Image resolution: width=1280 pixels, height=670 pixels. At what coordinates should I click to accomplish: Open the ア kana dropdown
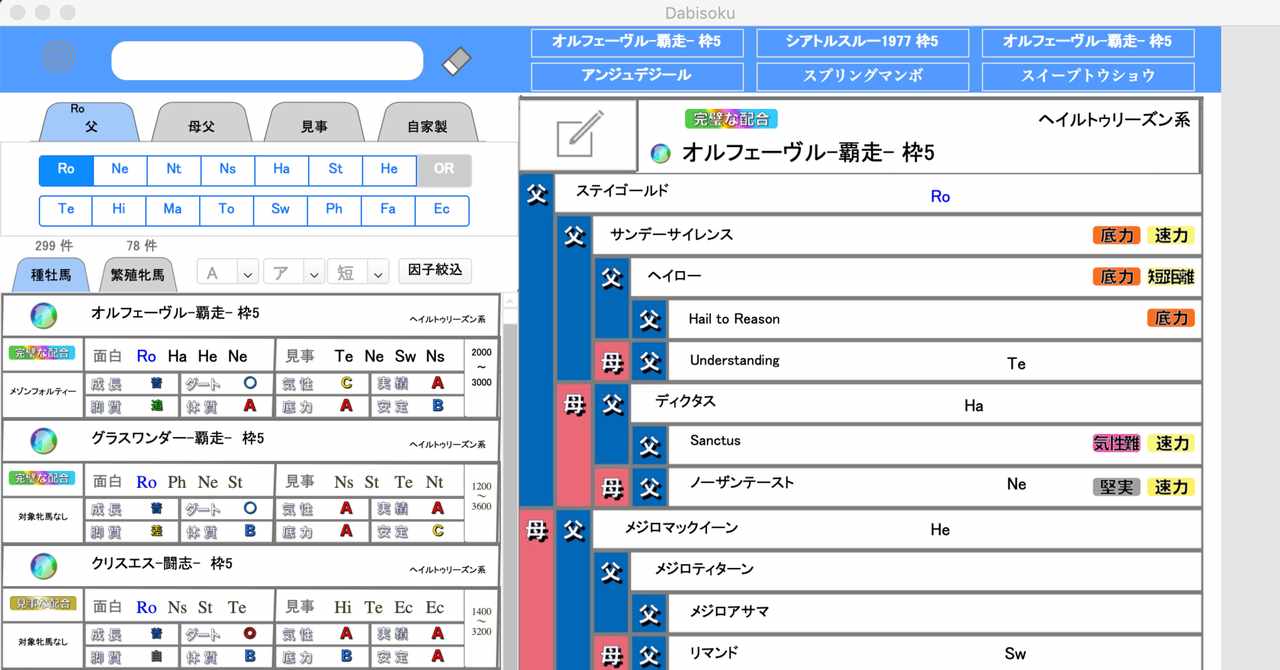click(x=294, y=272)
